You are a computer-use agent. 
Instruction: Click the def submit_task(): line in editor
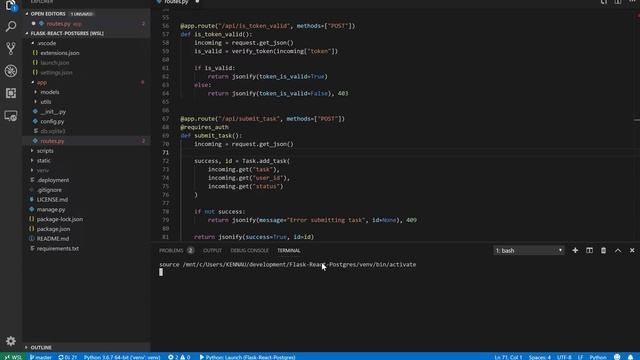click(211, 136)
